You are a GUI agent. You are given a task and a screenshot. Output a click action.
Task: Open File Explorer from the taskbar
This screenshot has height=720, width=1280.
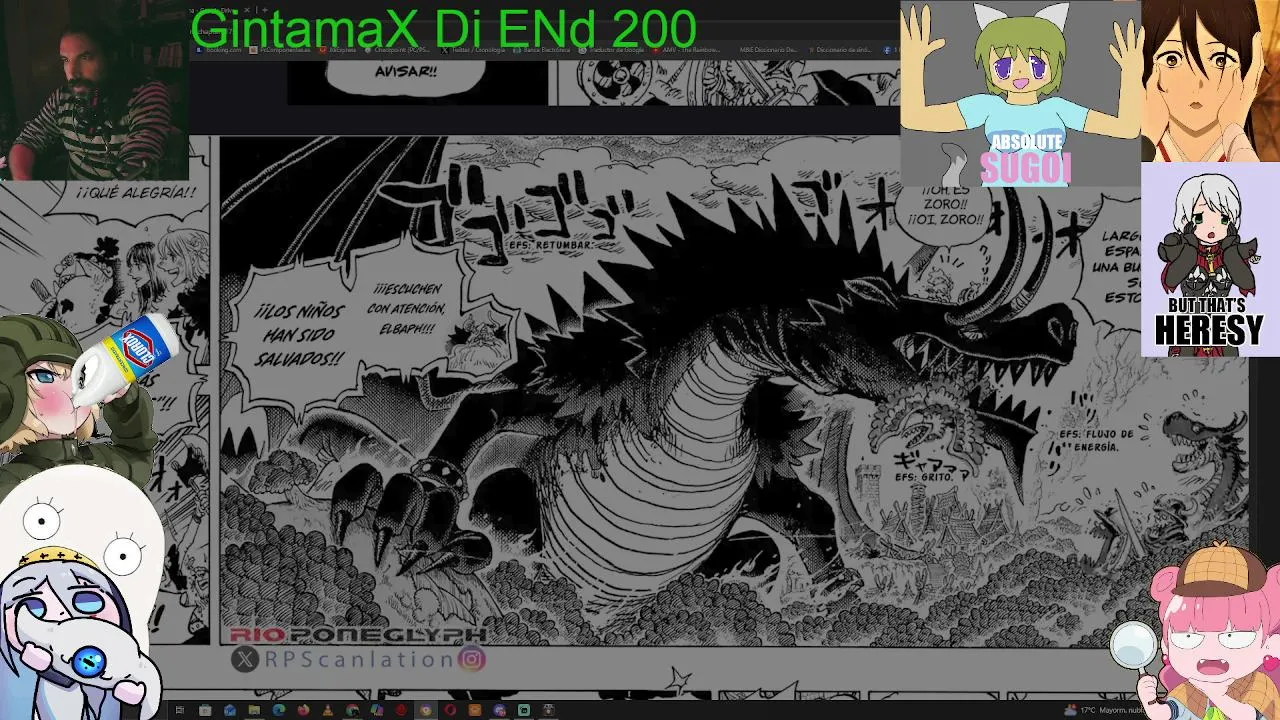pyautogui.click(x=254, y=710)
